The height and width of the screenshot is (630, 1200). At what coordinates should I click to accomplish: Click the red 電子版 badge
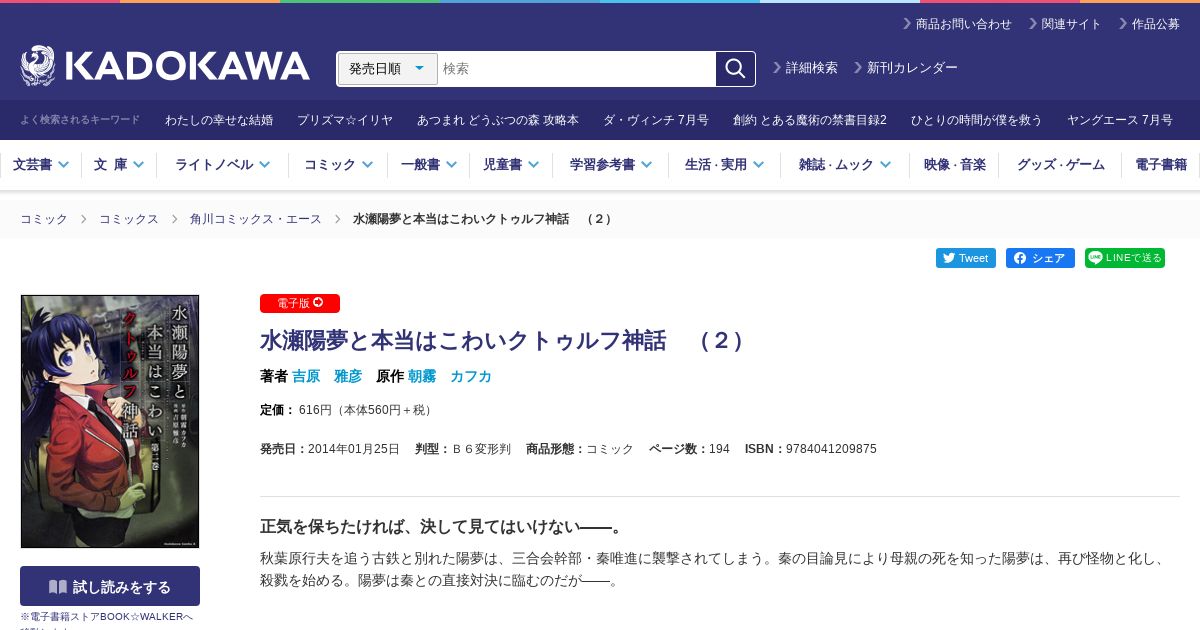300,303
